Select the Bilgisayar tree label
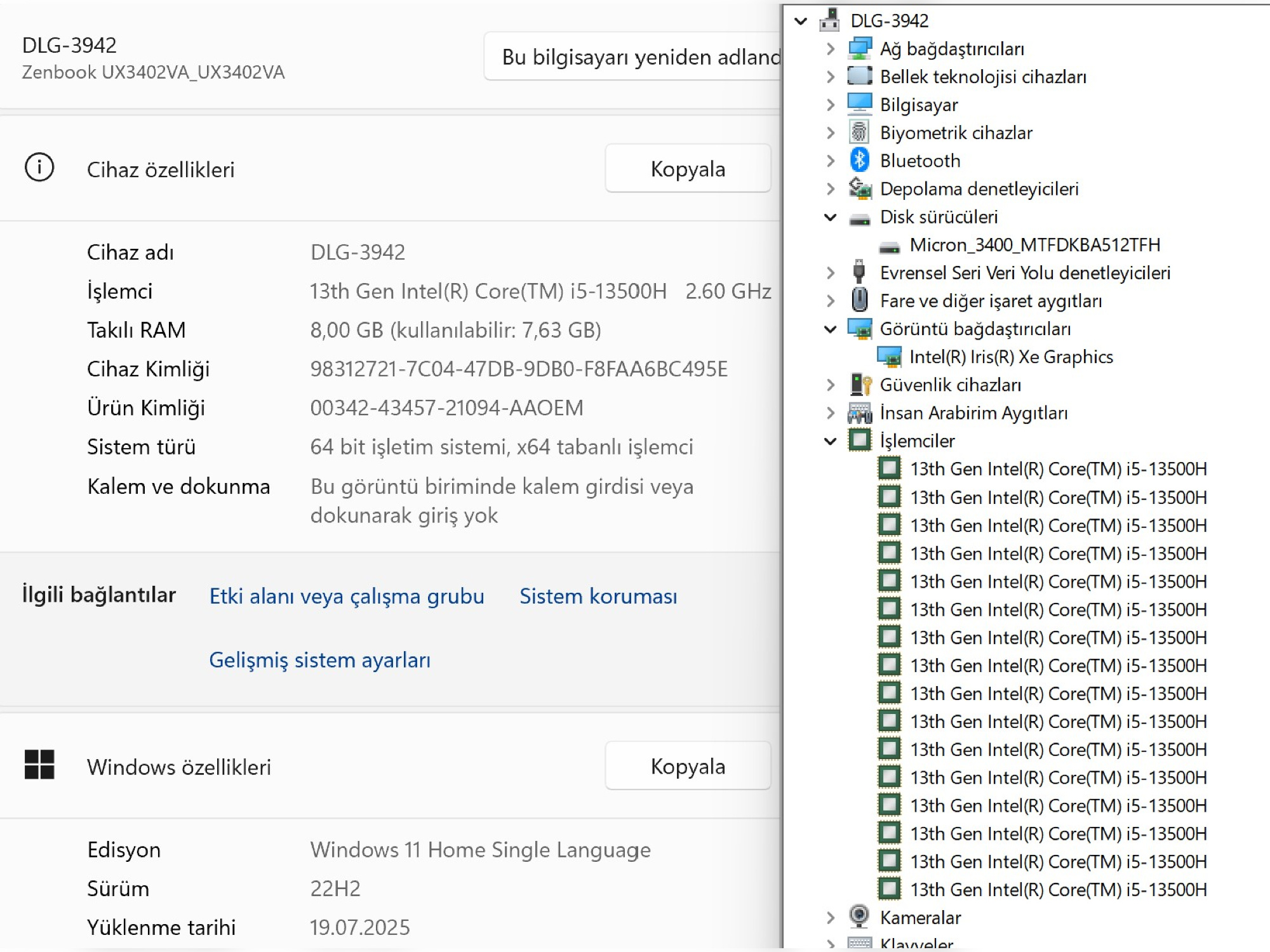Image resolution: width=1270 pixels, height=952 pixels. point(919,105)
